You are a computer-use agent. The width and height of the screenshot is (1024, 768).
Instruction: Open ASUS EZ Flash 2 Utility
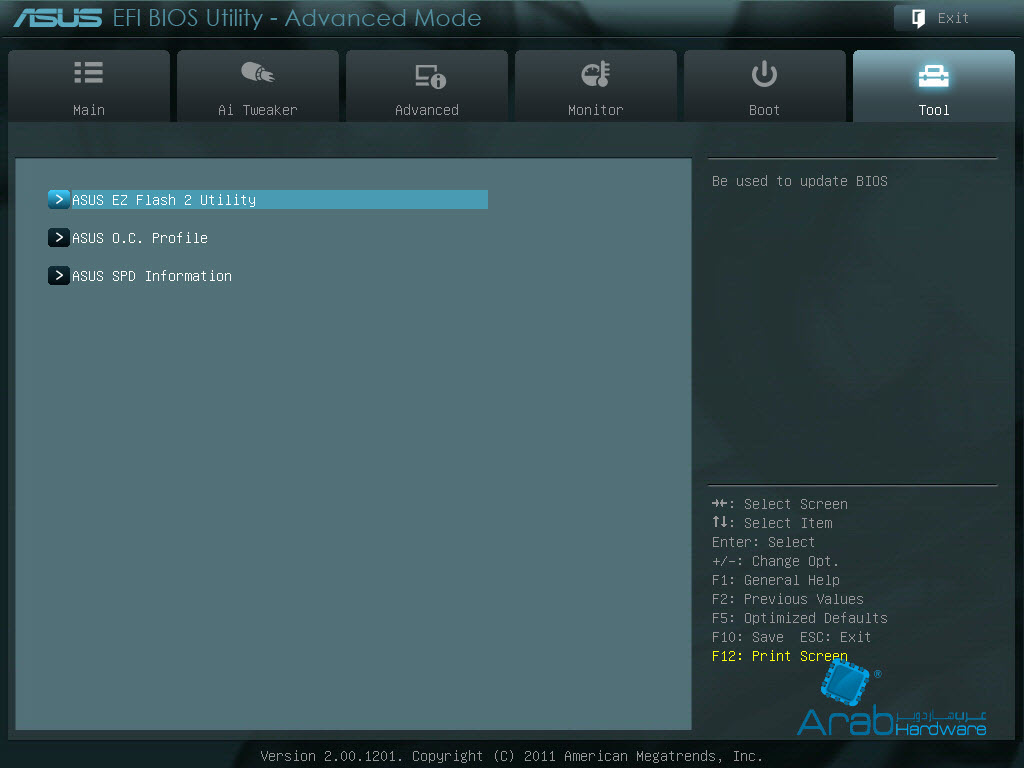[268, 199]
